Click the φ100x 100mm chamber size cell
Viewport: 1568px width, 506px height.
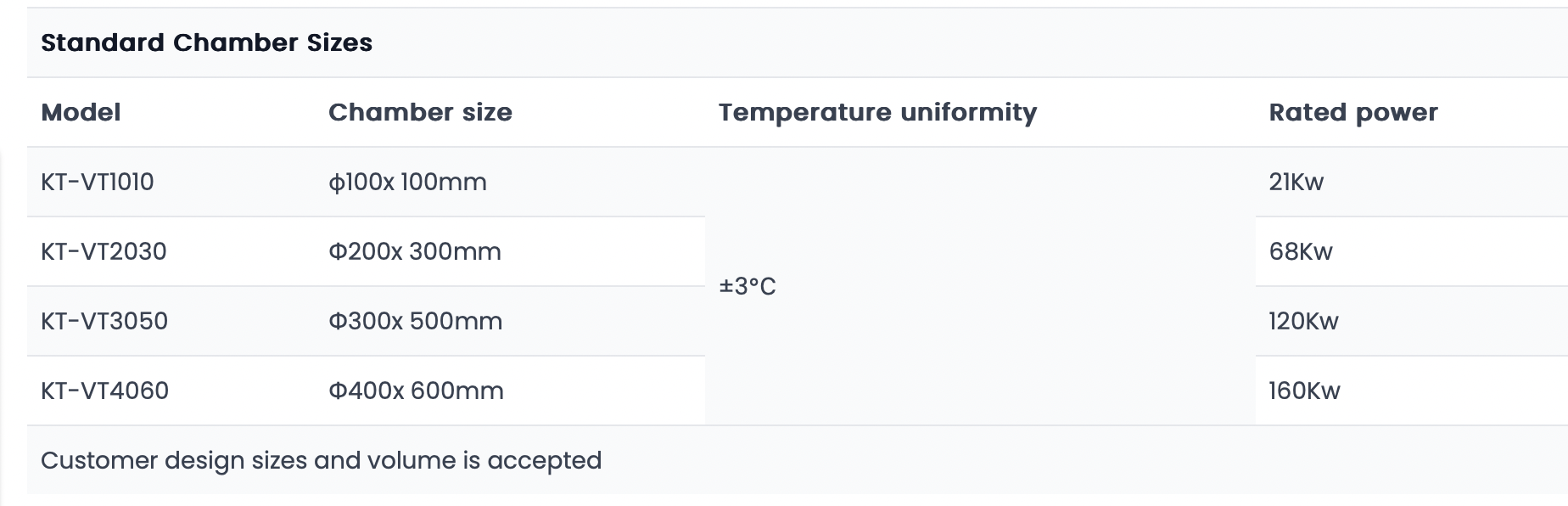click(407, 182)
